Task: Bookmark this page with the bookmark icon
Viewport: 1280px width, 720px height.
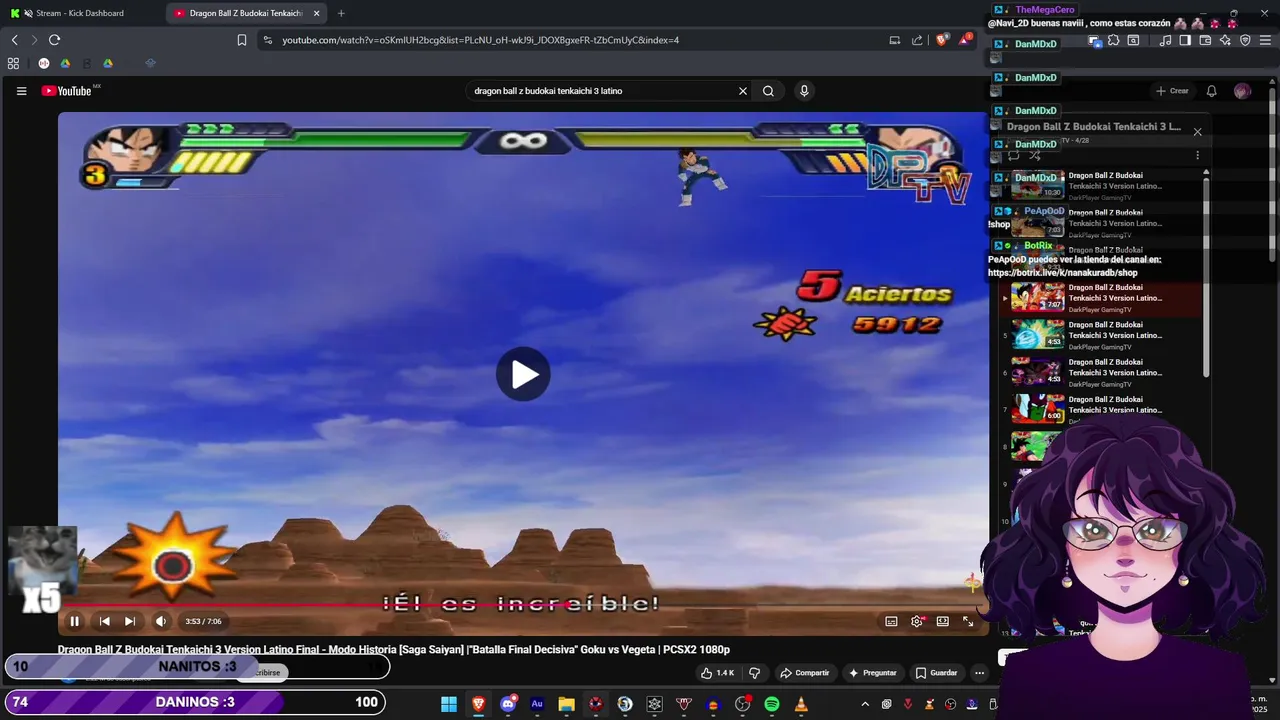Action: [x=242, y=40]
